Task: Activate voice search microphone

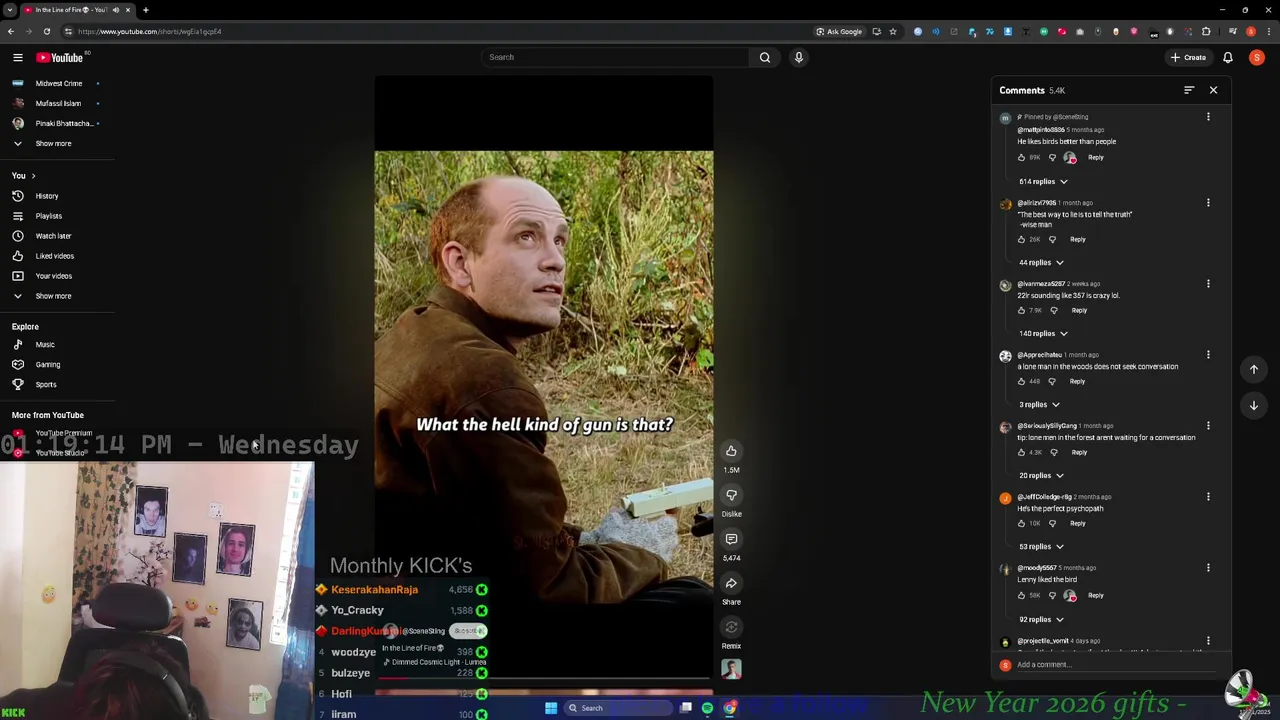Action: pyautogui.click(x=798, y=57)
